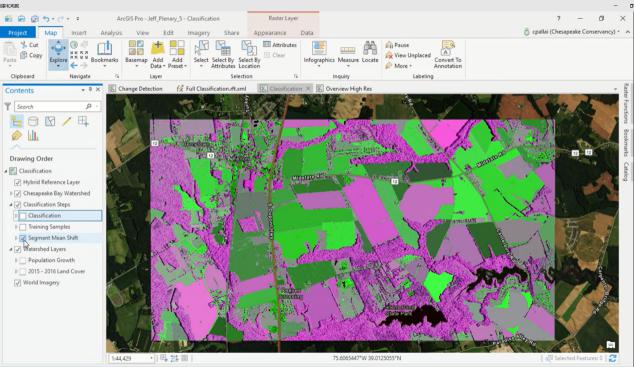Image resolution: width=634 pixels, height=367 pixels.
Task: Click Convert To Annotation
Action: click(x=448, y=54)
